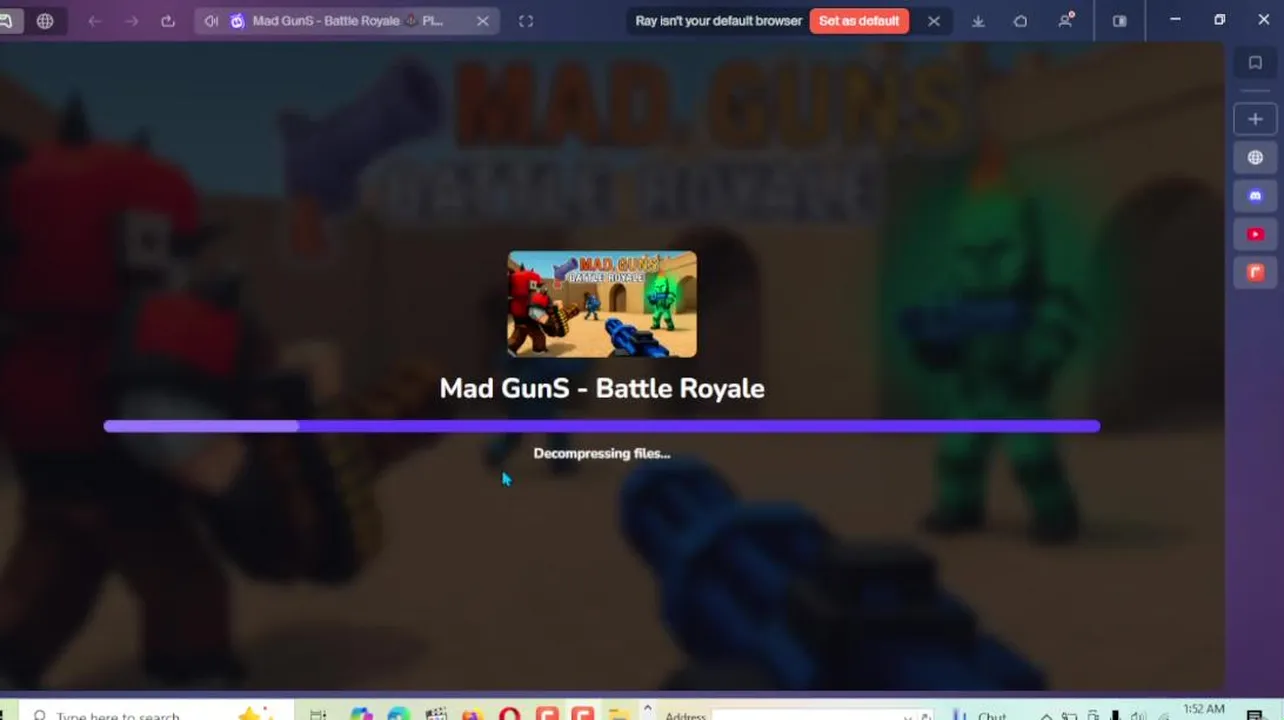Open the red app shortcut below YouTube

[1255, 272]
